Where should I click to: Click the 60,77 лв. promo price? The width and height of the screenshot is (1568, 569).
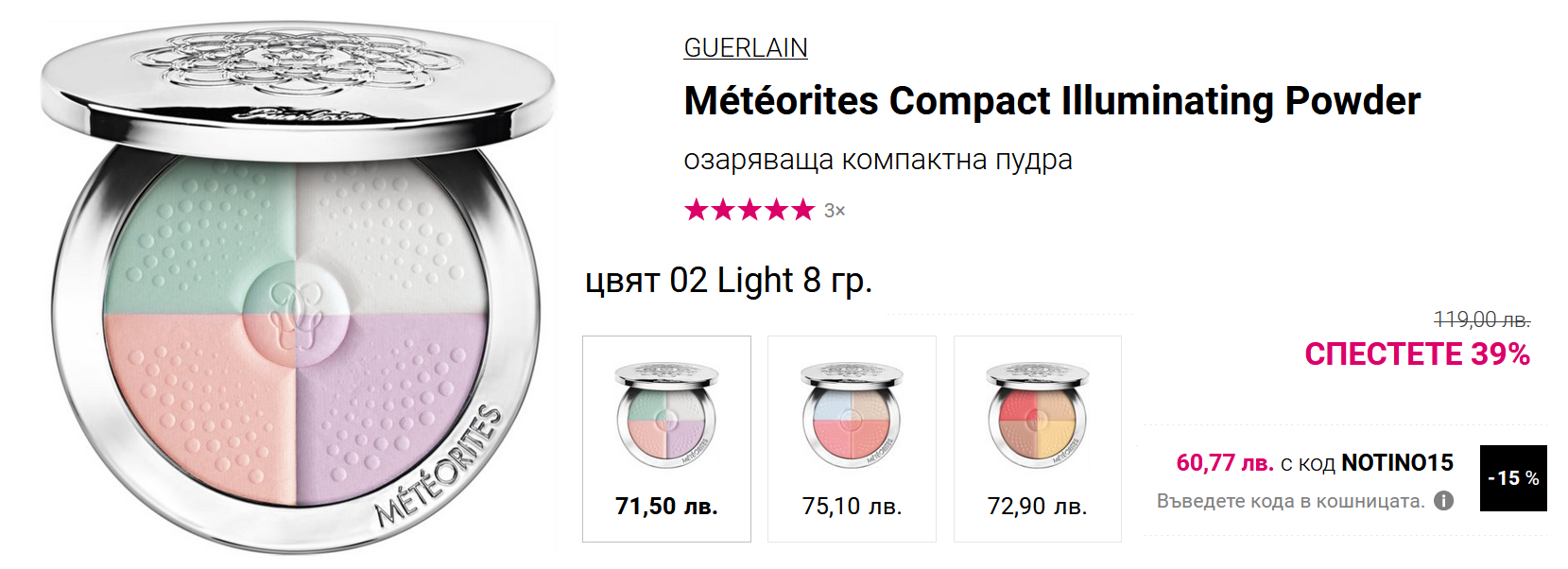tap(1224, 462)
